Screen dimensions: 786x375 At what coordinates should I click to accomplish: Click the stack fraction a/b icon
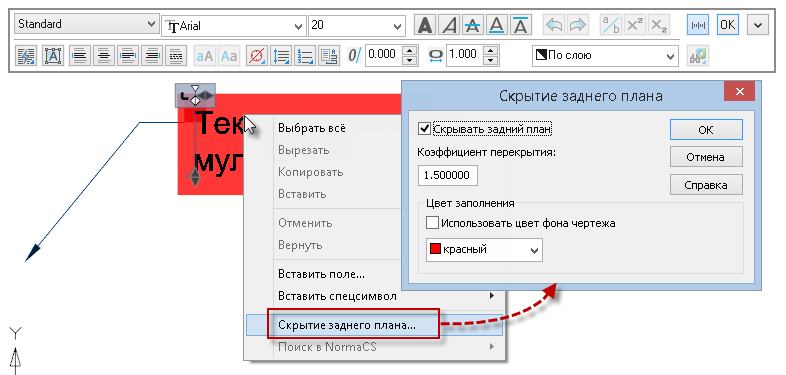611,25
